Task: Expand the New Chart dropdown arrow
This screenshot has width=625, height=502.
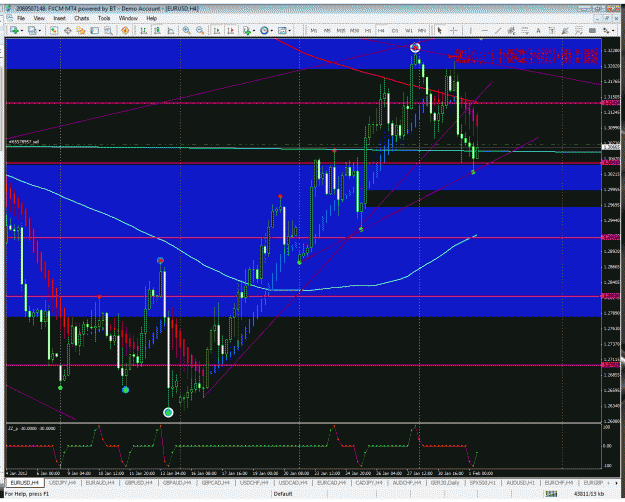Action: pyautogui.click(x=22, y=31)
